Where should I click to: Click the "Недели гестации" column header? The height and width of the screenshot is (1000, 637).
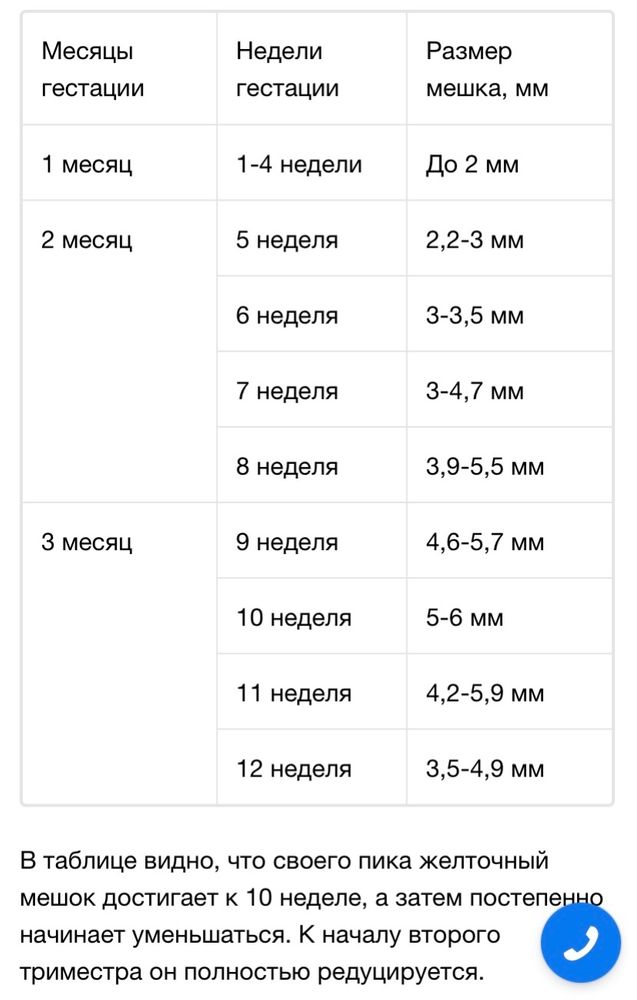tap(287, 70)
